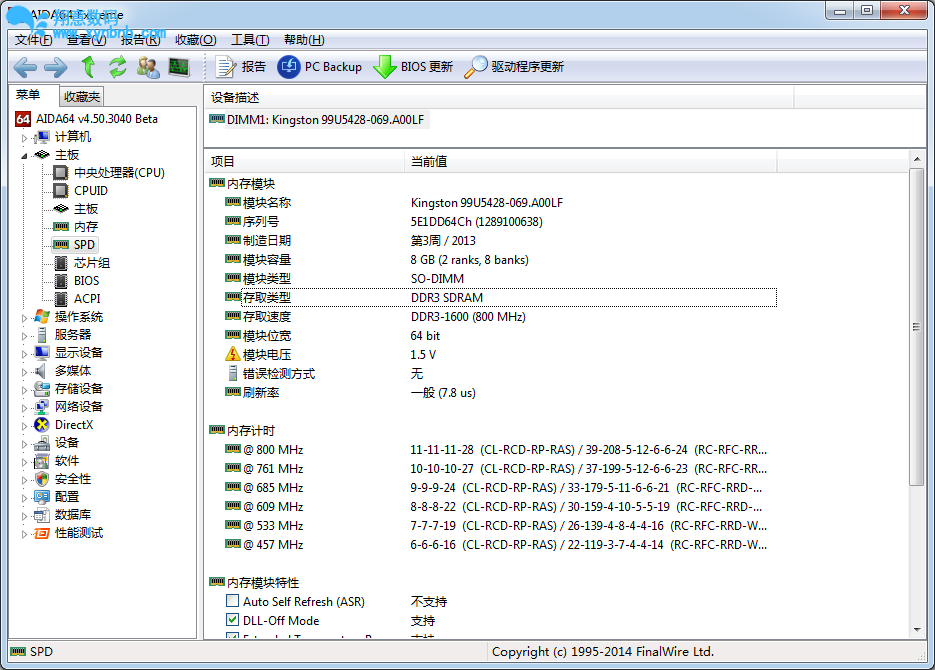The image size is (935, 670).
Task: Select 网络设备 in the tree
Action: [x=69, y=407]
